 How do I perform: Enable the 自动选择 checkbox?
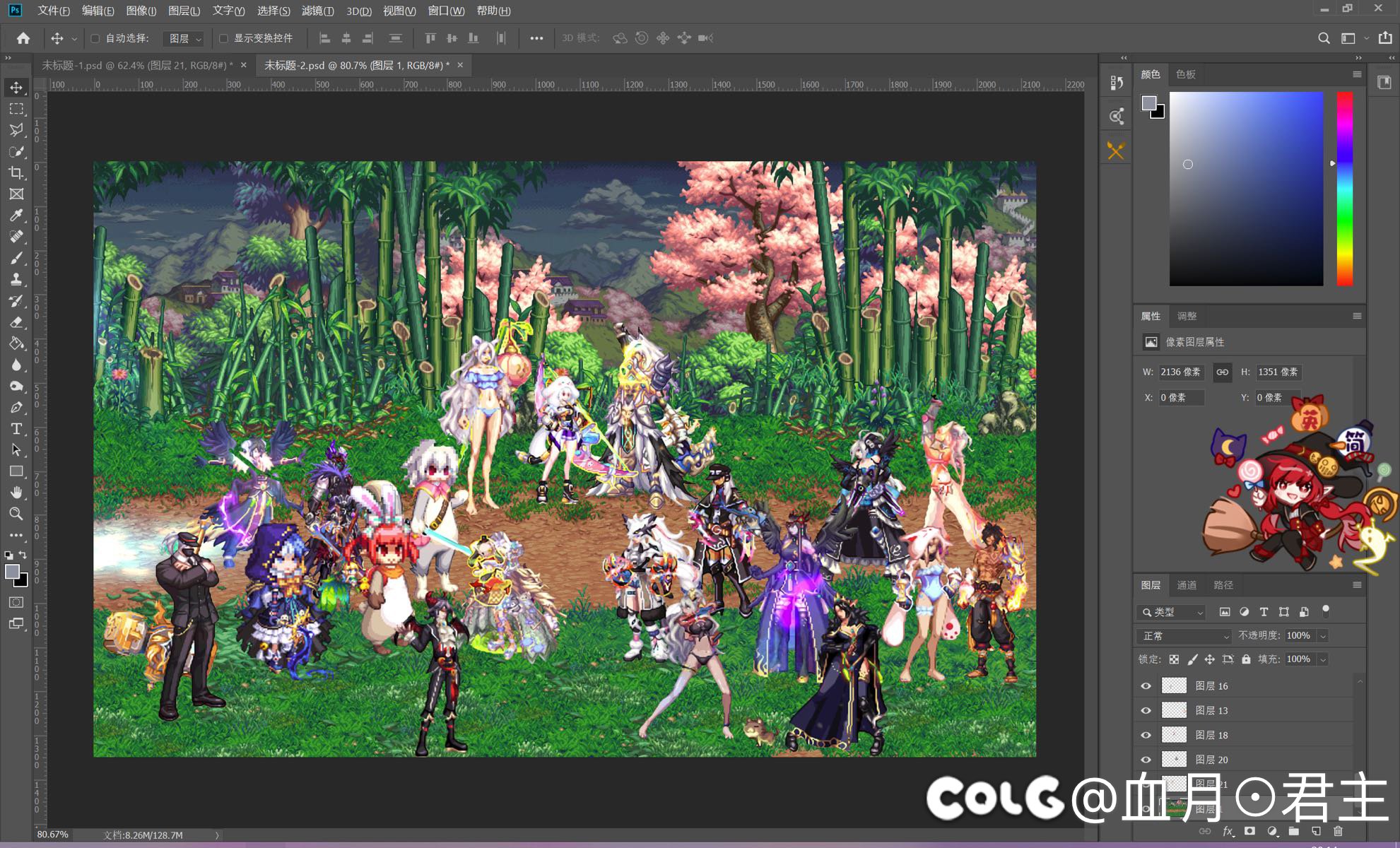95,38
